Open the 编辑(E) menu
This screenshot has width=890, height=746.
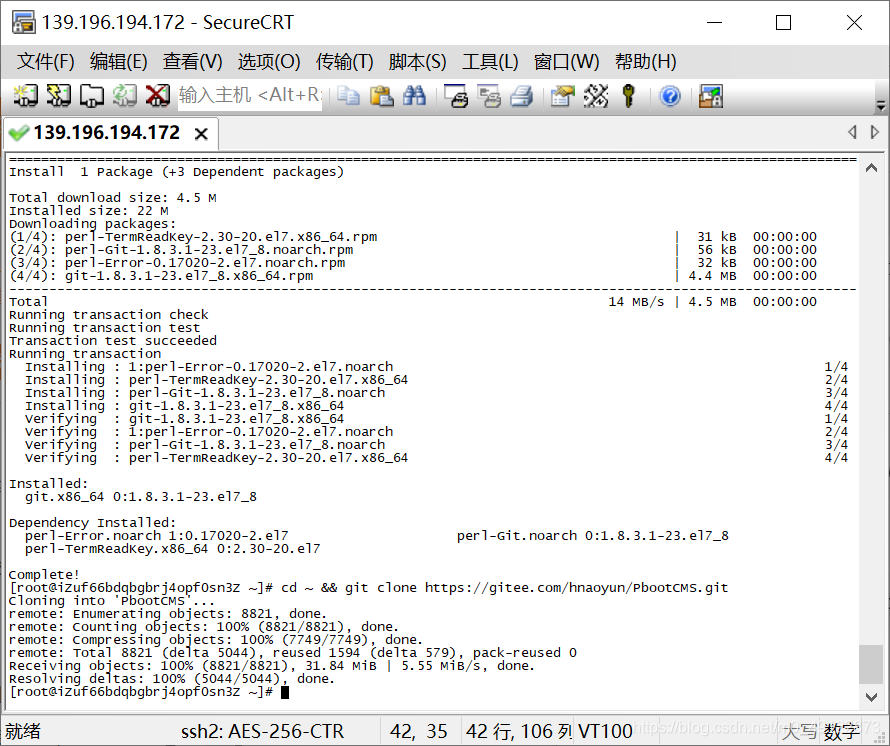(119, 61)
